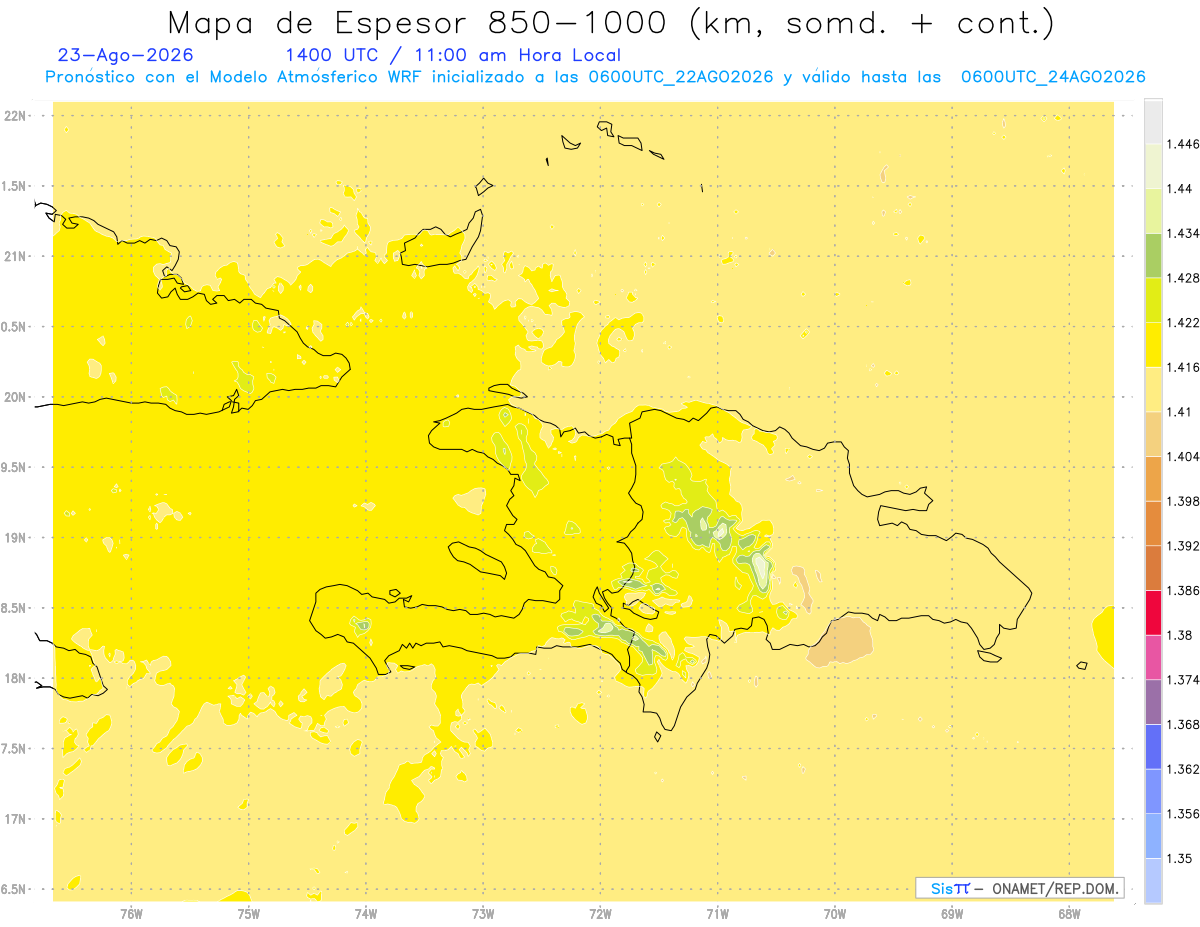Click the legend value '1.44'
This screenshot has width=1200, height=927.
pos(1180,189)
